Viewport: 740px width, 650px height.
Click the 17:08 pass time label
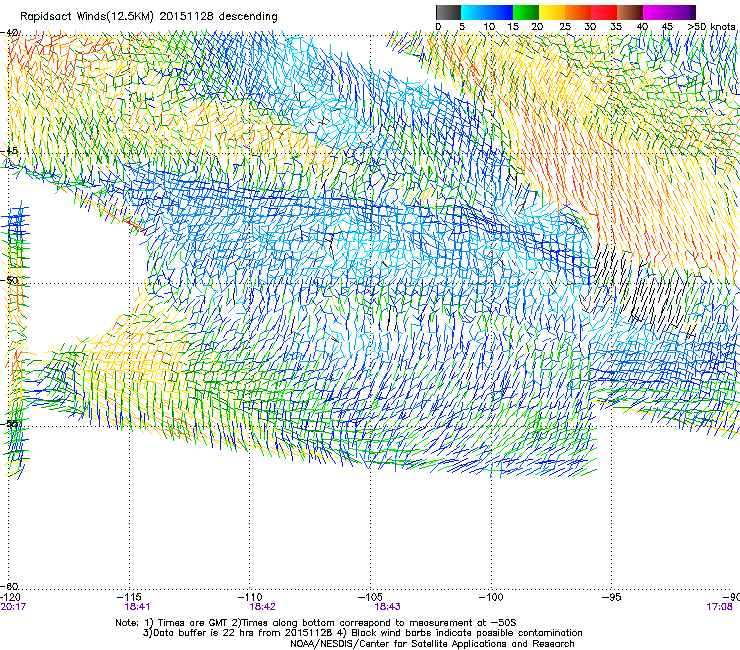click(x=719, y=607)
